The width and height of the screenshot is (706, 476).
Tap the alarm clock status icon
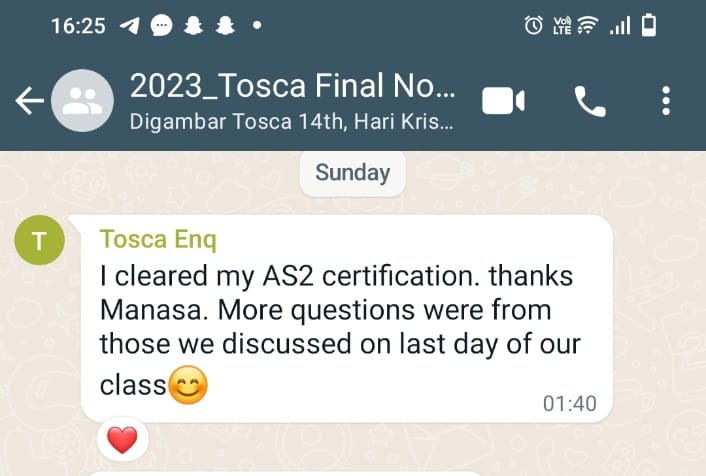(x=534, y=25)
